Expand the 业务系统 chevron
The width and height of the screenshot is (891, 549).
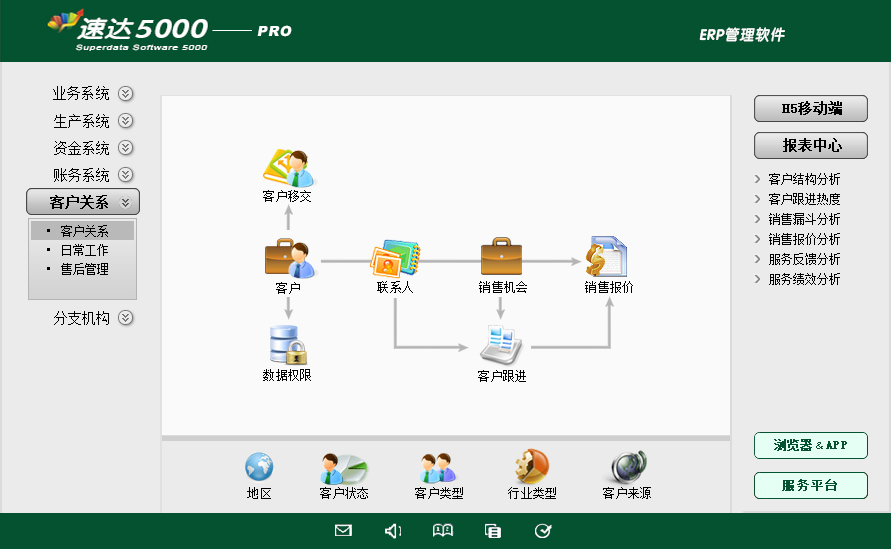point(126,93)
